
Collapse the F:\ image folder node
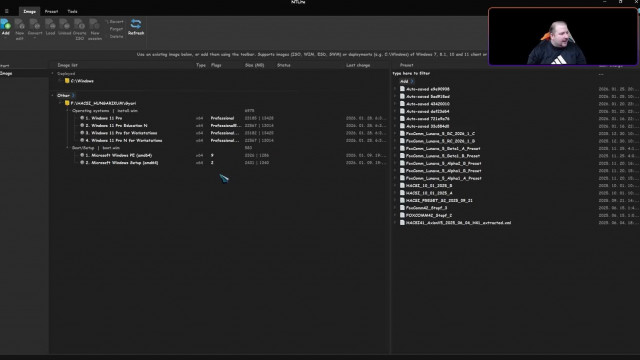(x=60, y=103)
